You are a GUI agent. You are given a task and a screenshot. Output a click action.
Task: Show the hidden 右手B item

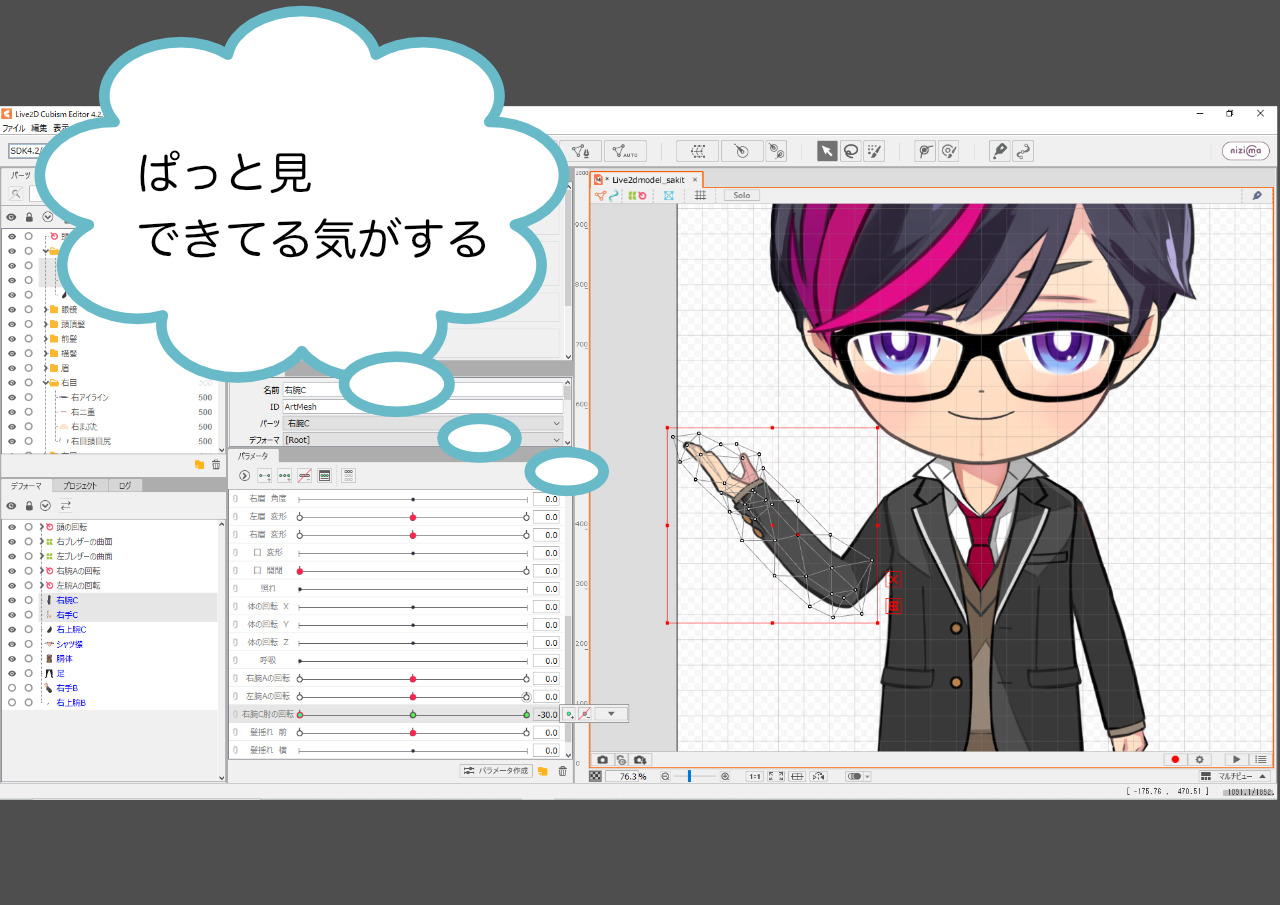(12, 688)
